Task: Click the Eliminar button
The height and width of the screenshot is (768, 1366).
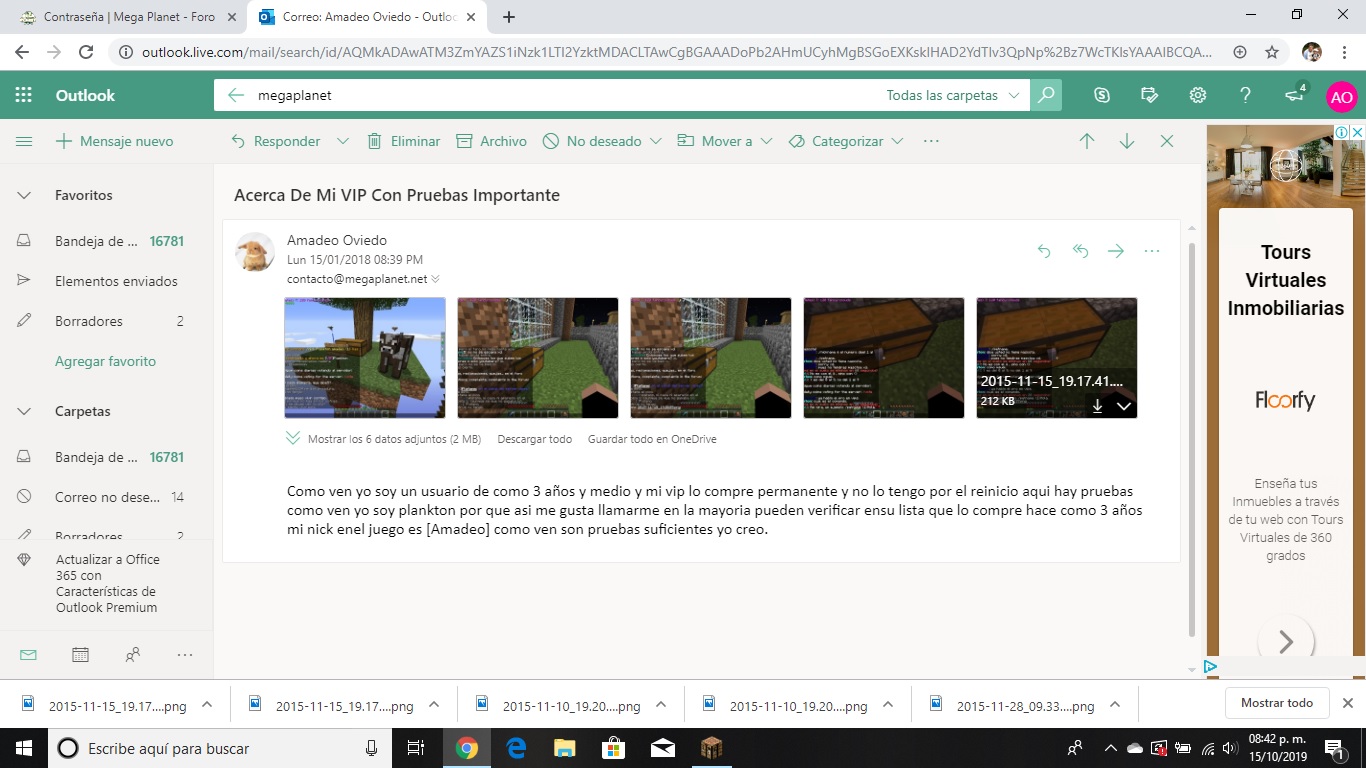Action: (x=403, y=142)
